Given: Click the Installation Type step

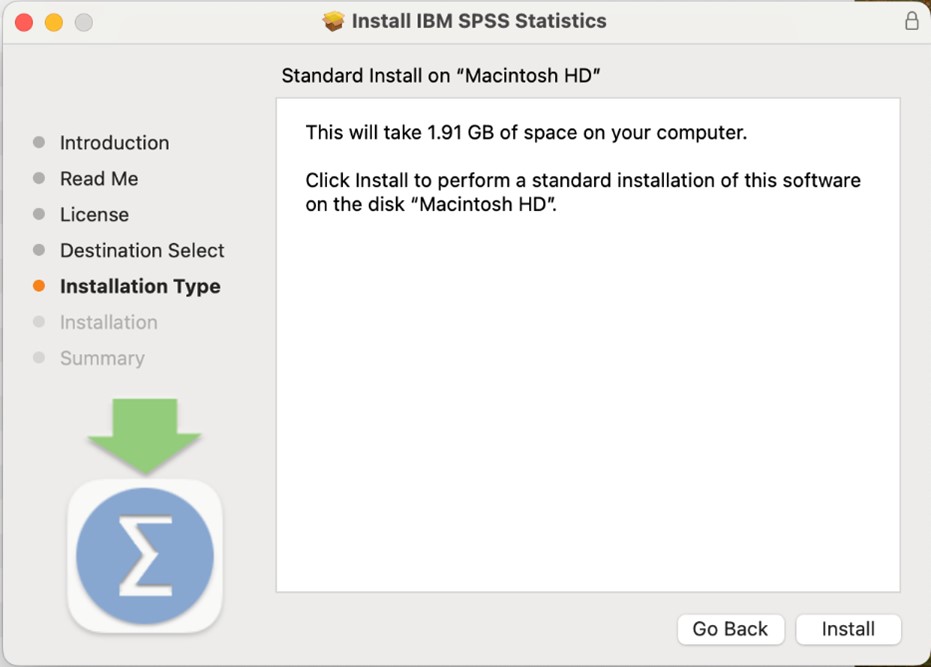Looking at the screenshot, I should [140, 287].
